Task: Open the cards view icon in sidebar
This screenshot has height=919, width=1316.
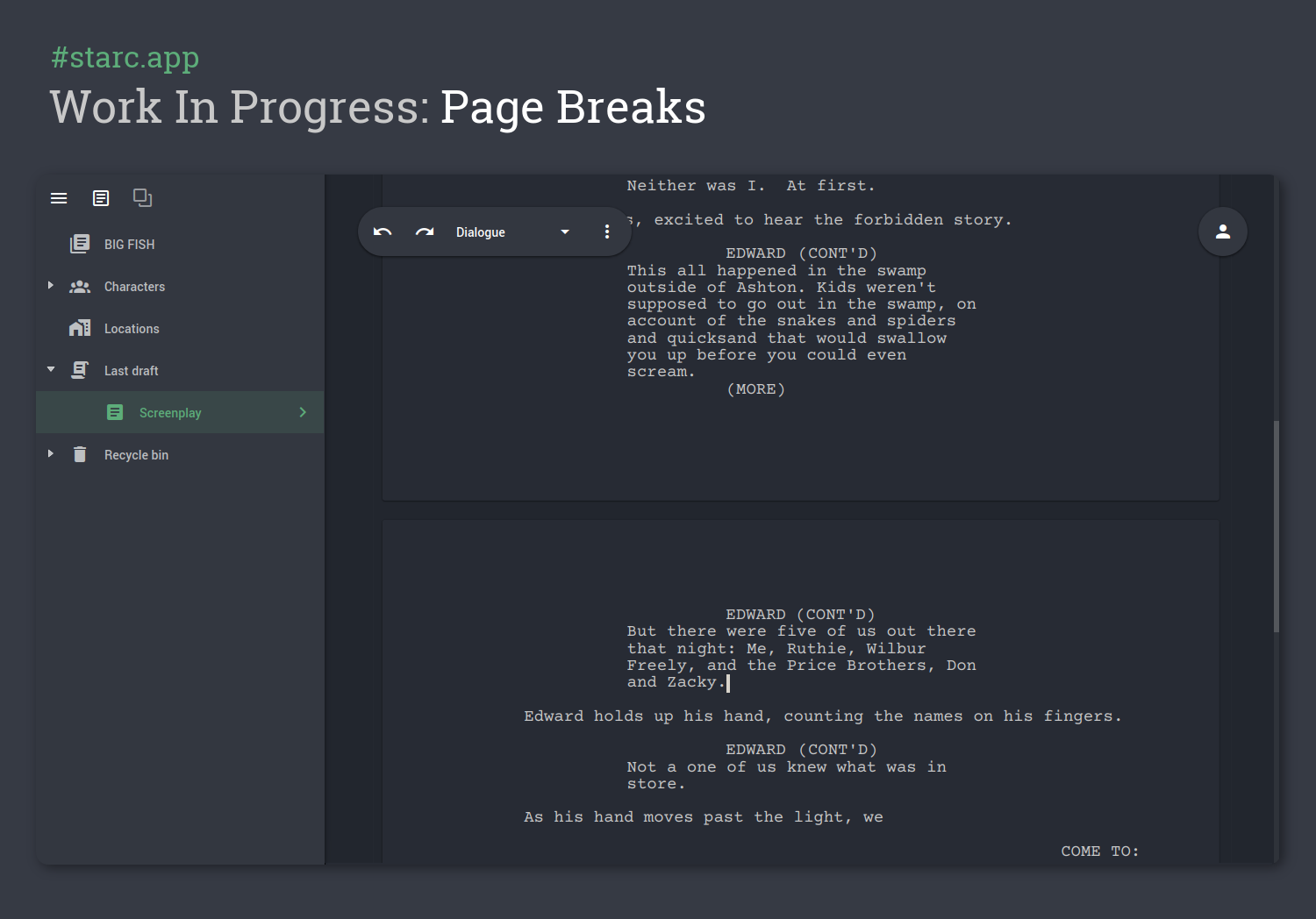Action: pyautogui.click(x=142, y=198)
